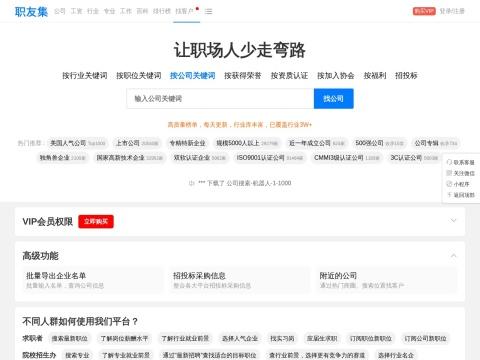Screen dimensions: 480x360
Task: Open the 公司 nav item
Action: coord(60,11)
